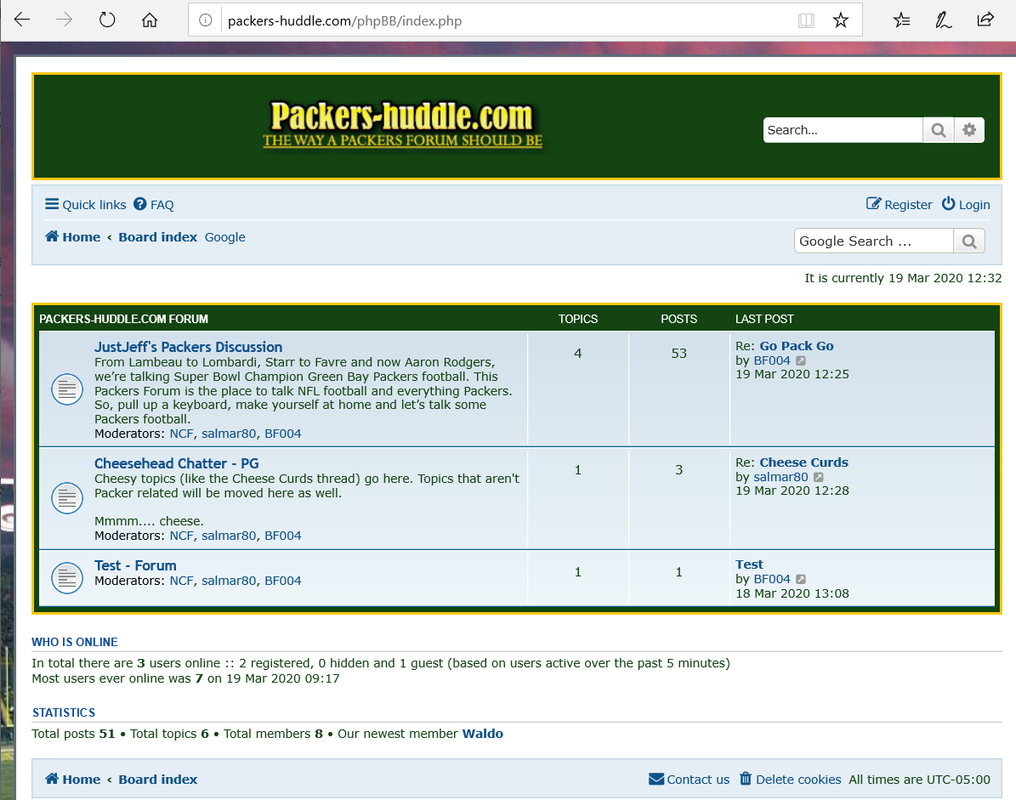Open reading view icon in address bar
This screenshot has width=1016, height=800.
tap(805, 21)
